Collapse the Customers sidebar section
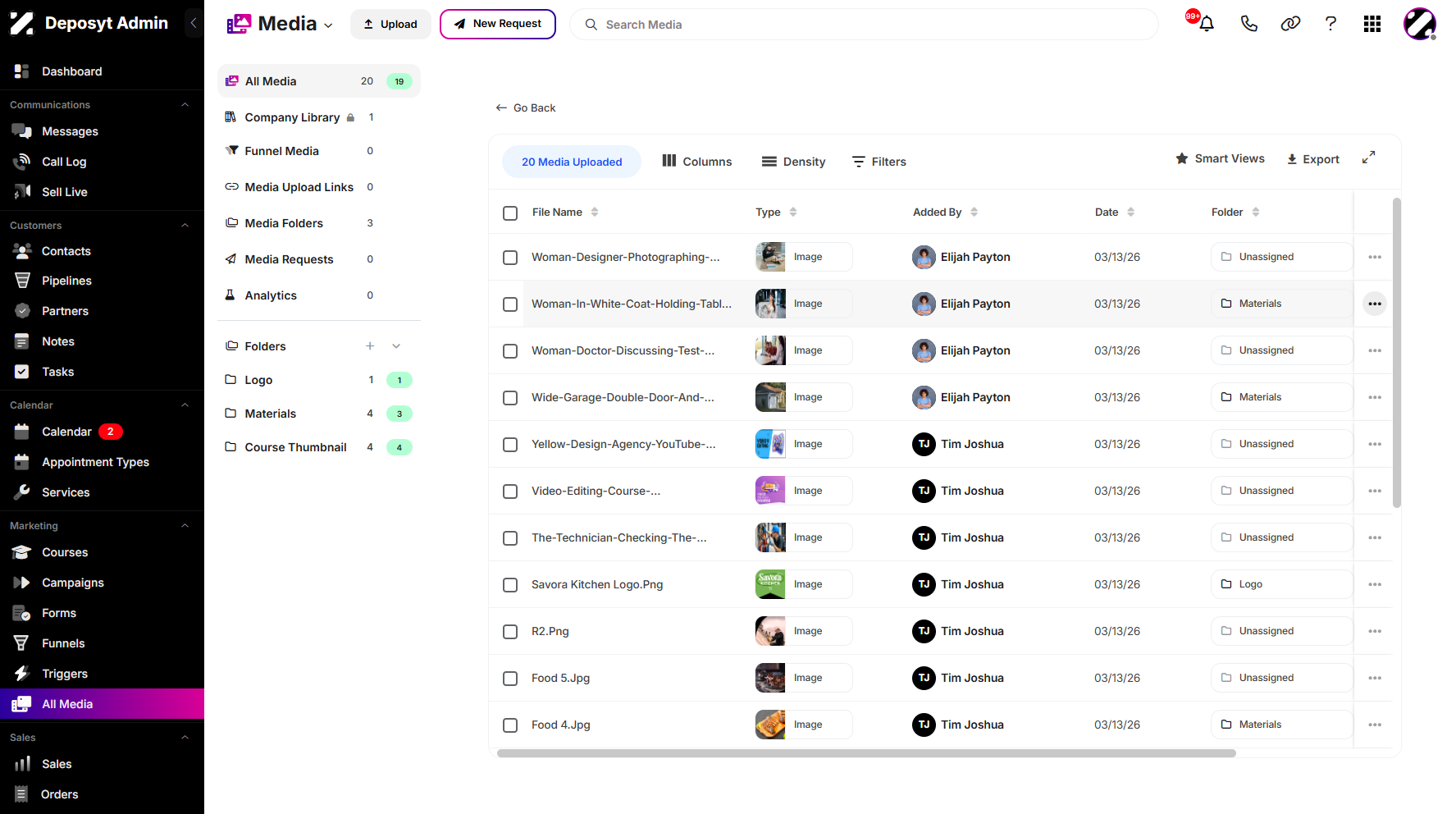Screen dimensions: 1456x814 click(185, 225)
